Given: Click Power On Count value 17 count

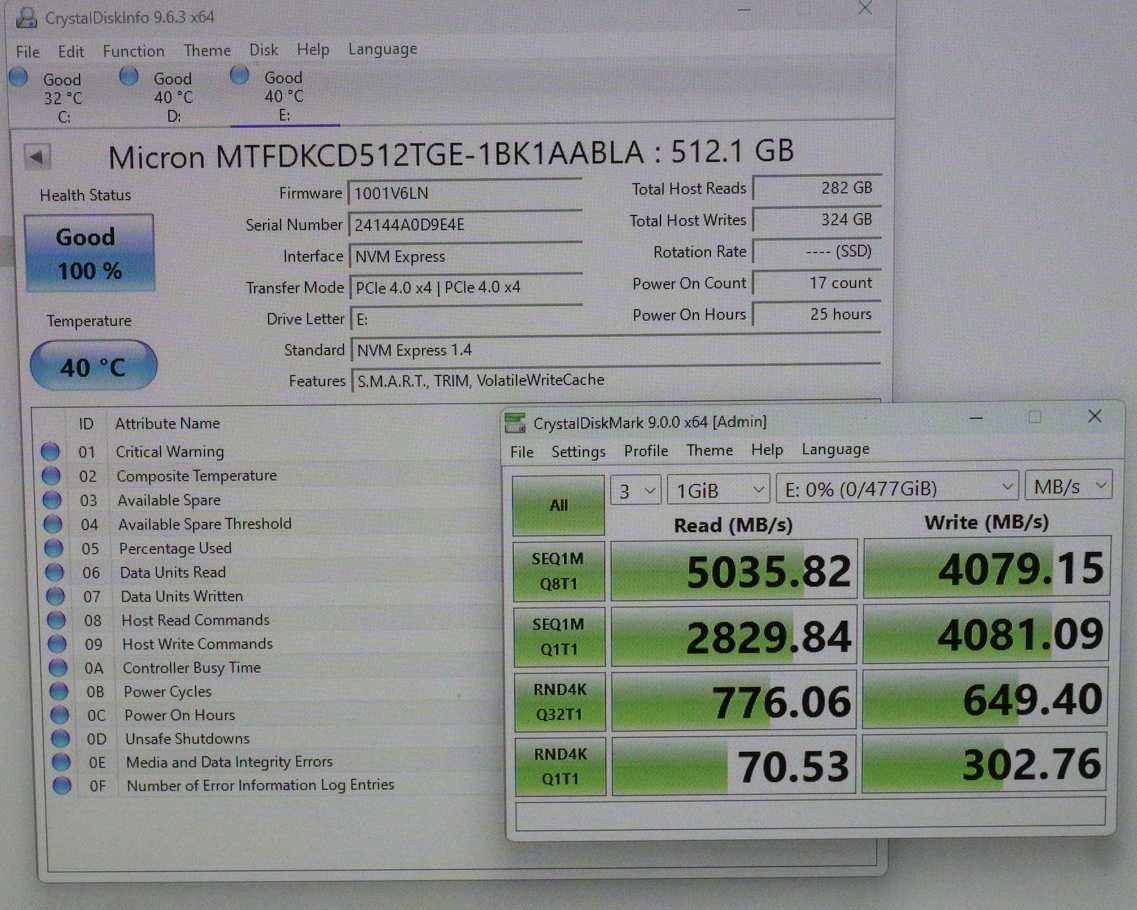Looking at the screenshot, I should pyautogui.click(x=817, y=283).
